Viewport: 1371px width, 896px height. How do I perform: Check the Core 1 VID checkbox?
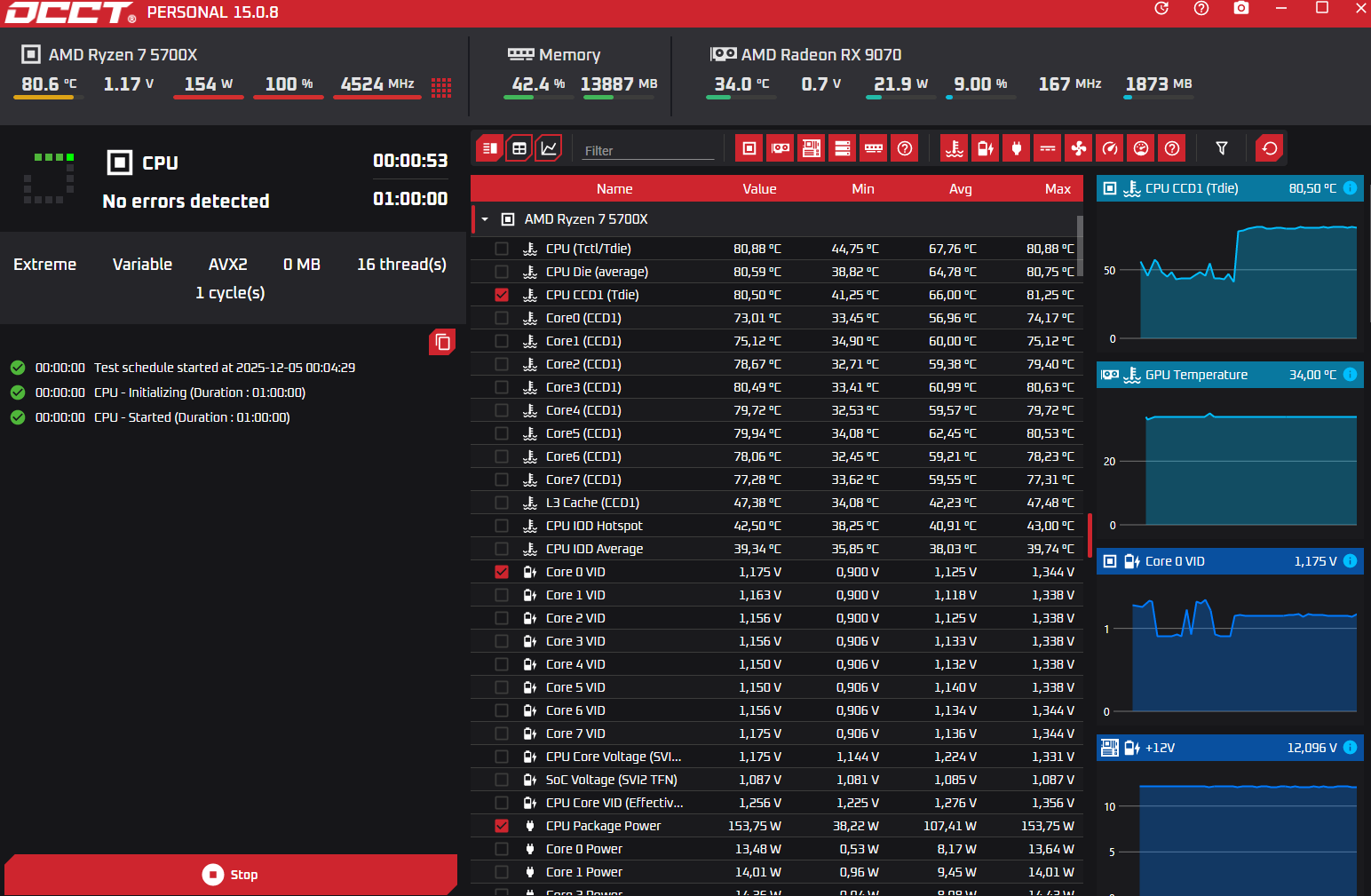502,595
